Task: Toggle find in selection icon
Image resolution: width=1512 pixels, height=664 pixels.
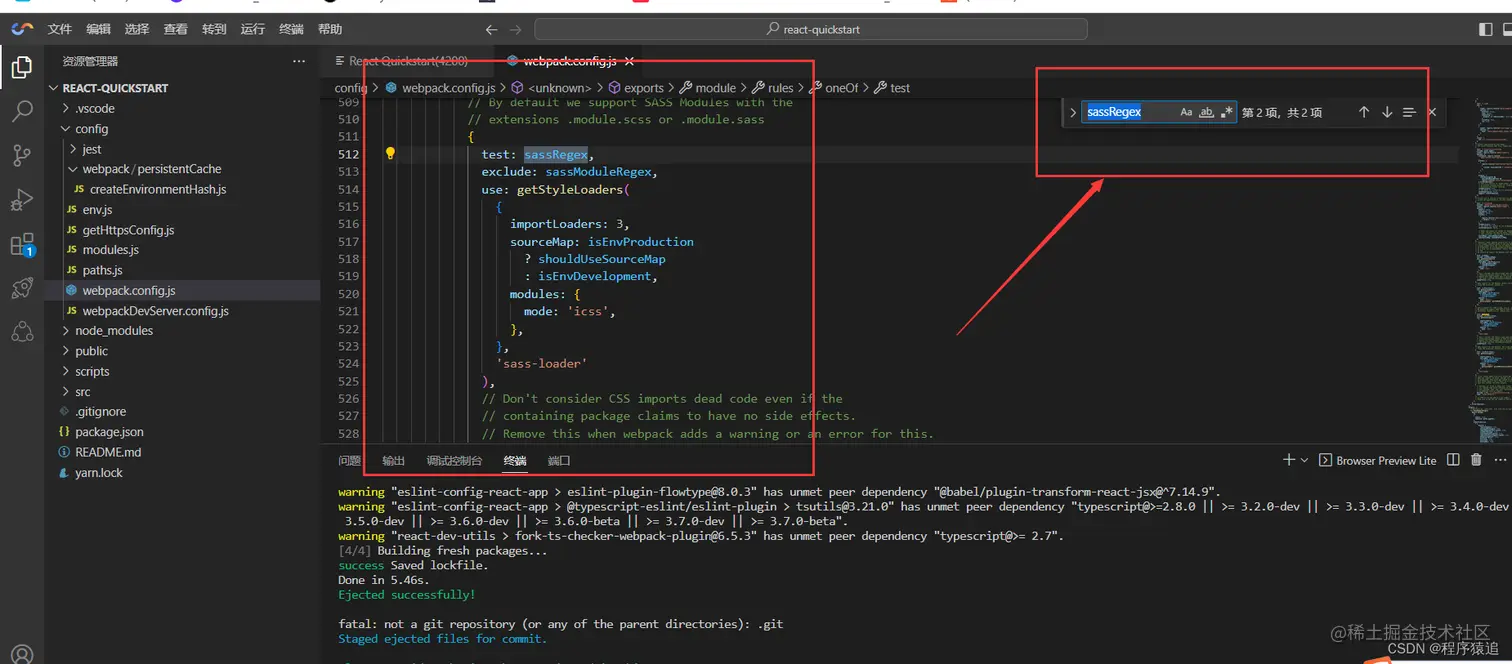Action: pos(1409,112)
